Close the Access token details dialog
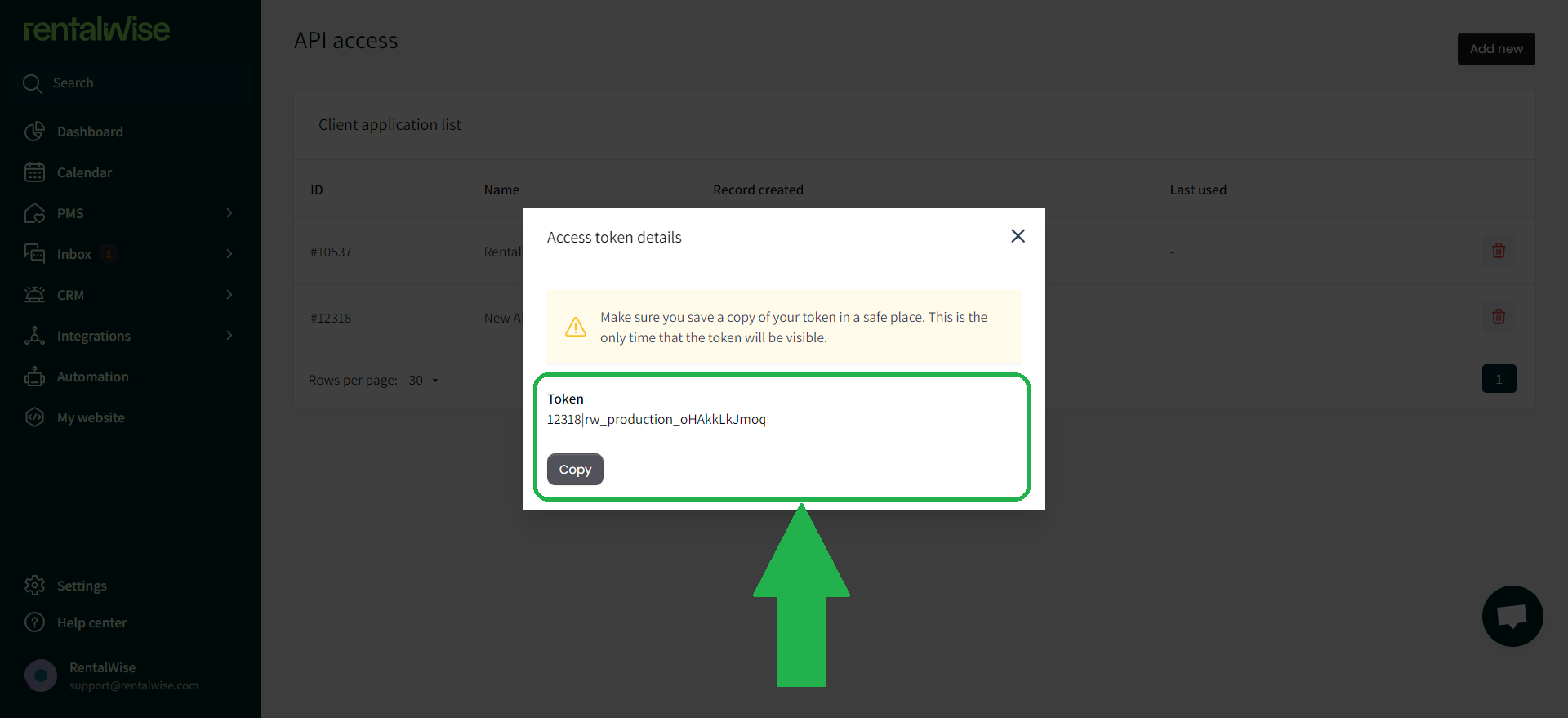Image resolution: width=1568 pixels, height=718 pixels. tap(1018, 236)
